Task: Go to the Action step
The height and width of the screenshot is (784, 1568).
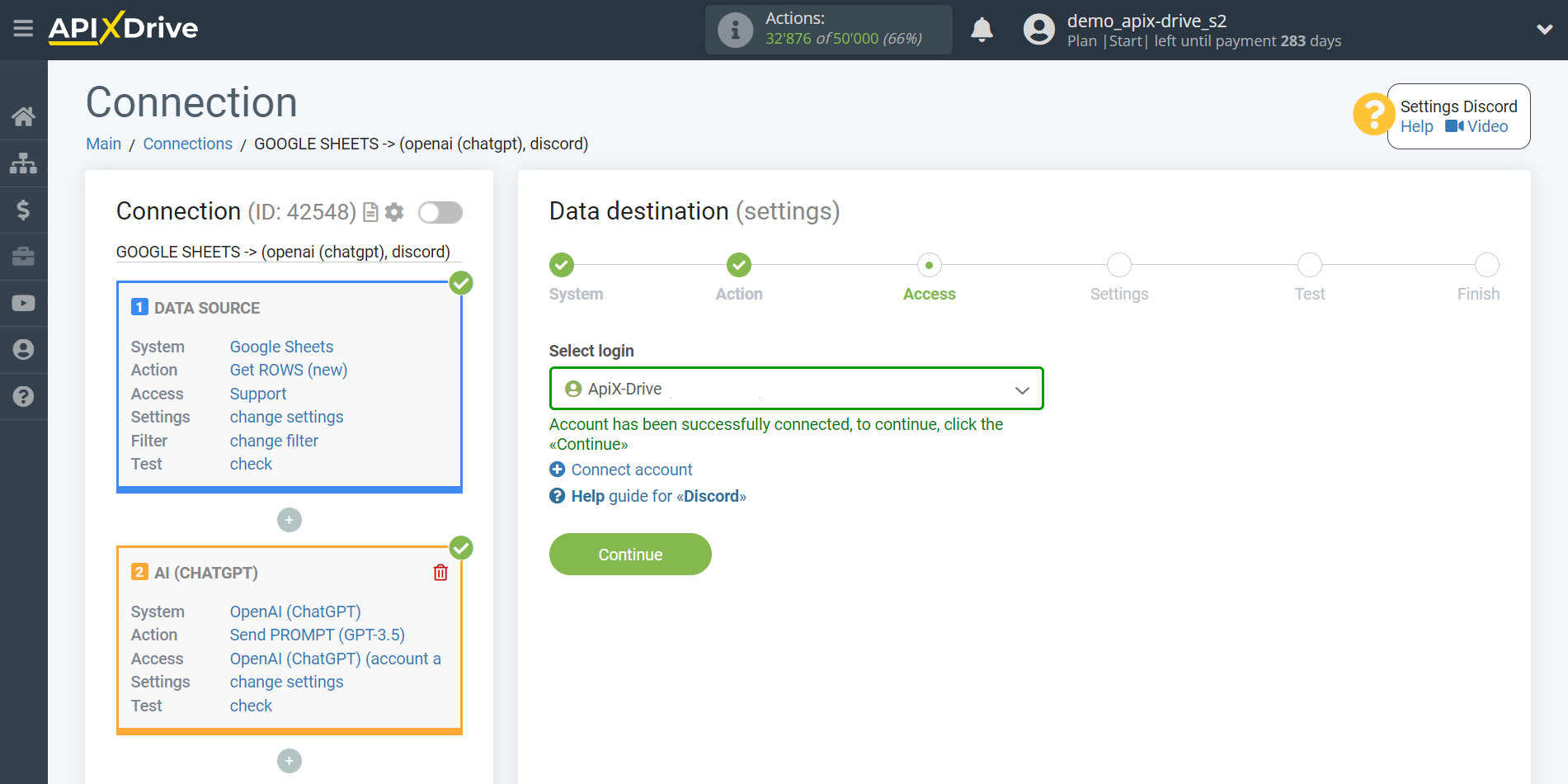Action: click(739, 265)
